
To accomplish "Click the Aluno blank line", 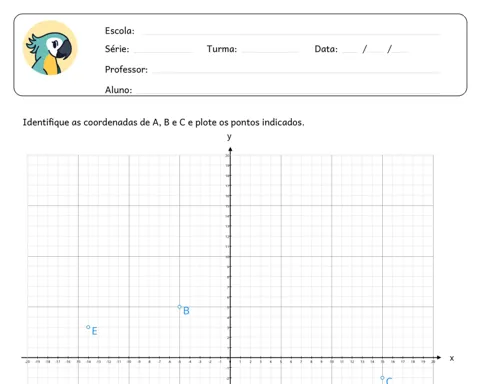I will (x=288, y=93).
